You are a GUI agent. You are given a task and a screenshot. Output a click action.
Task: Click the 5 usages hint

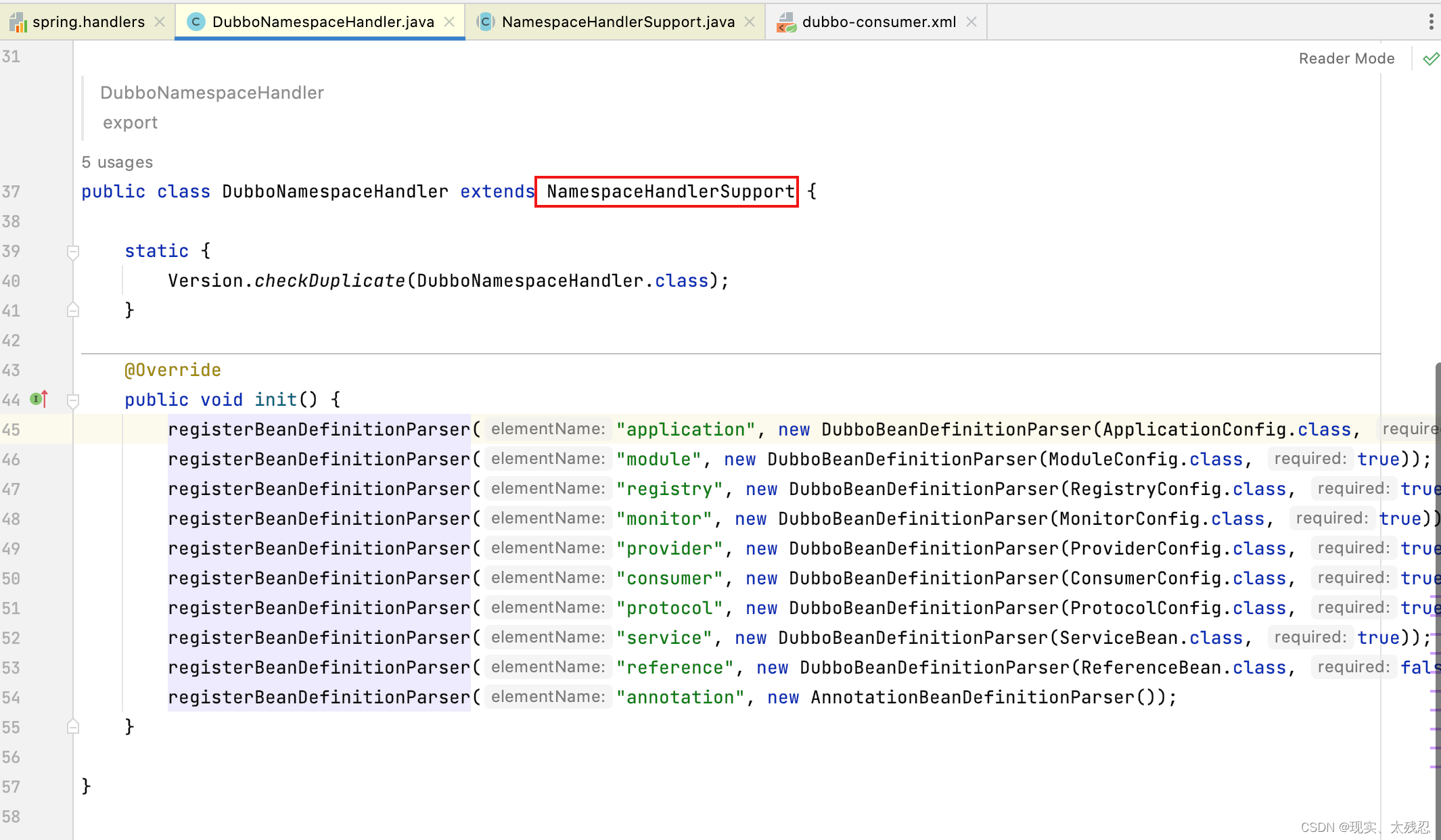click(117, 162)
